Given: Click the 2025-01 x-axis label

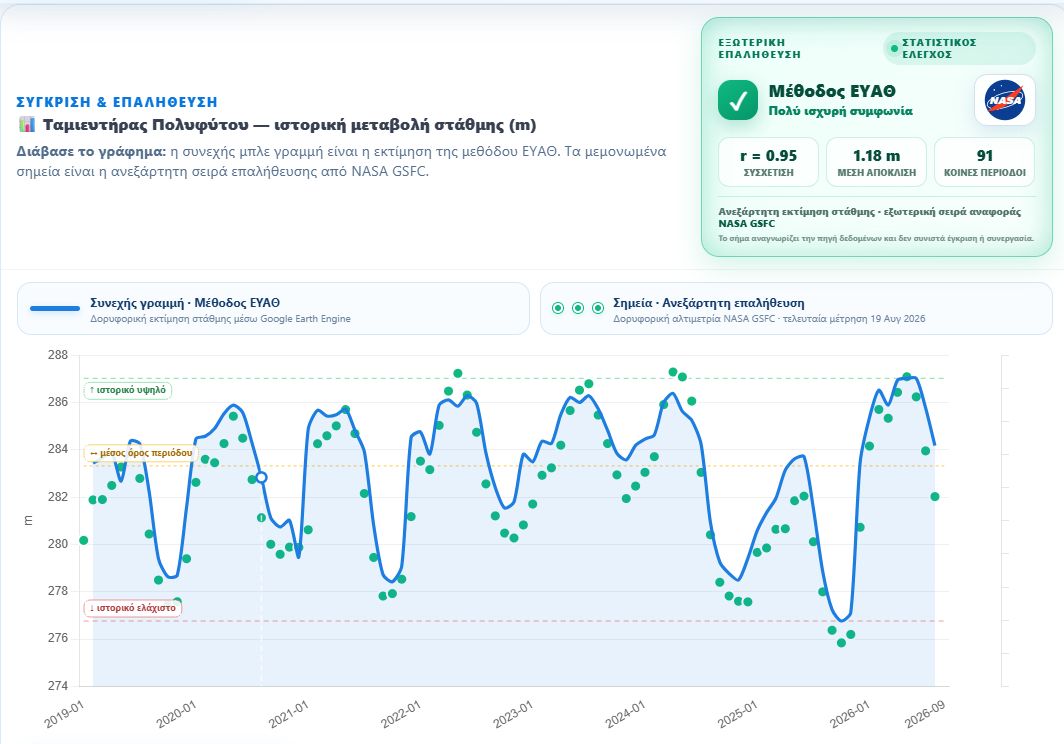Looking at the screenshot, I should 737,714.
